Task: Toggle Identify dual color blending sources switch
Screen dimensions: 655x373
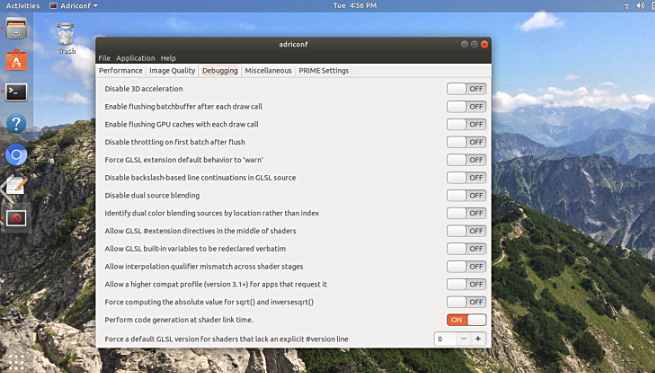Action: pyautogui.click(x=466, y=213)
